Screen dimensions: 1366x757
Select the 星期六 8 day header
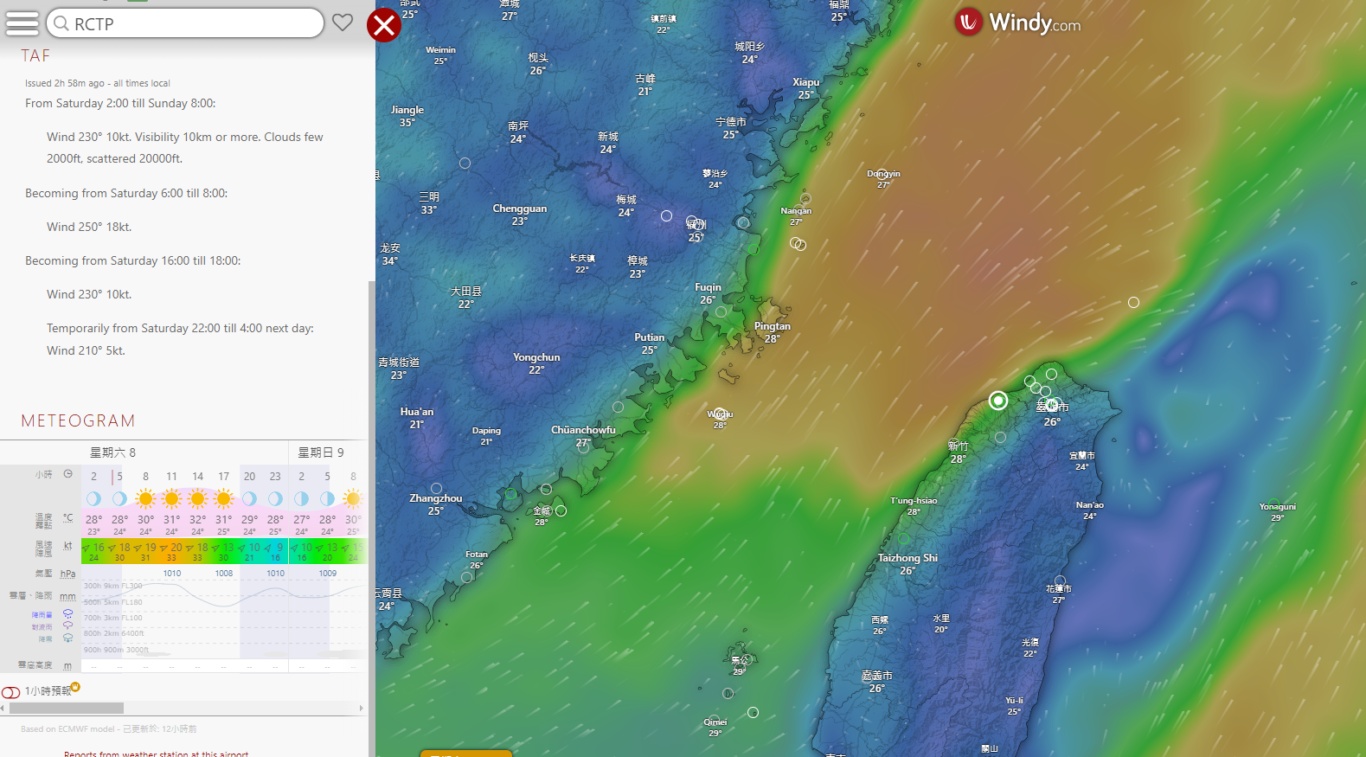[113, 453]
